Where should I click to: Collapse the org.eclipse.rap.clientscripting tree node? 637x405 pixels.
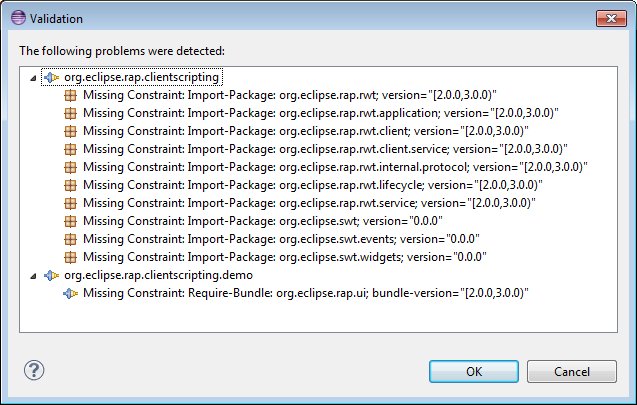coord(33,78)
